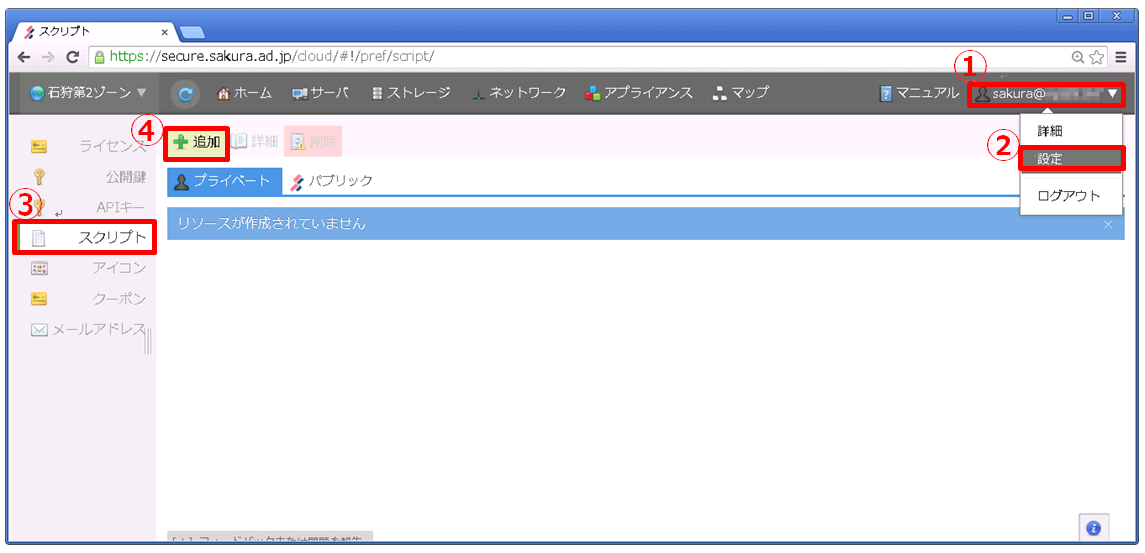Viewport: 1145px width, 553px height.
Task: Go to the サーバ server section
Action: click(x=320, y=93)
